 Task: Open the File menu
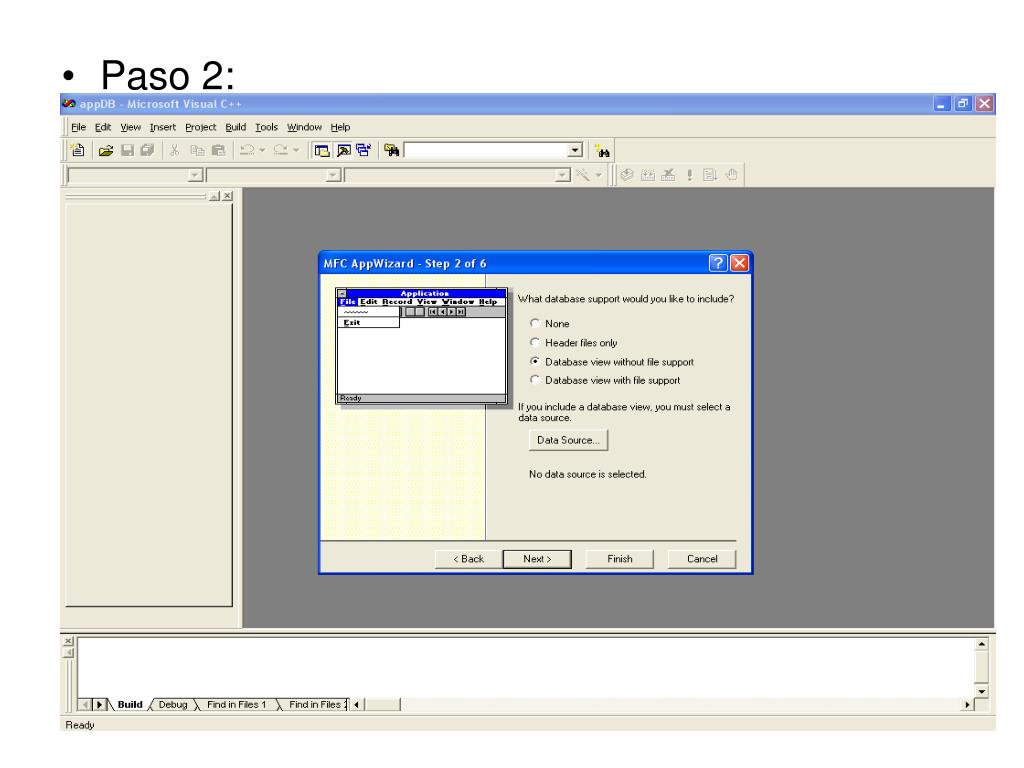point(78,127)
